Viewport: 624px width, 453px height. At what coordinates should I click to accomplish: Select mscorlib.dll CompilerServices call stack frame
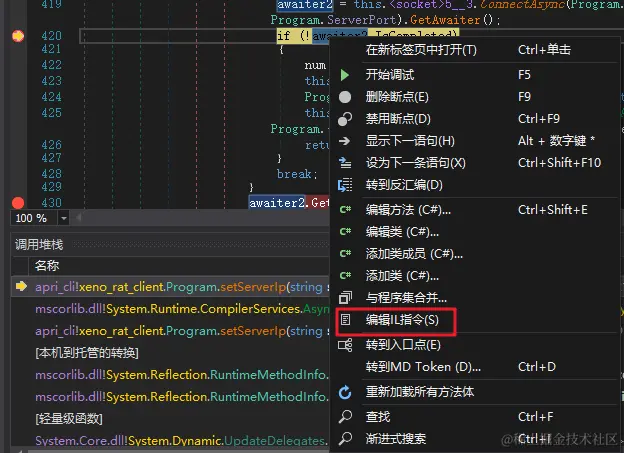[170, 309]
